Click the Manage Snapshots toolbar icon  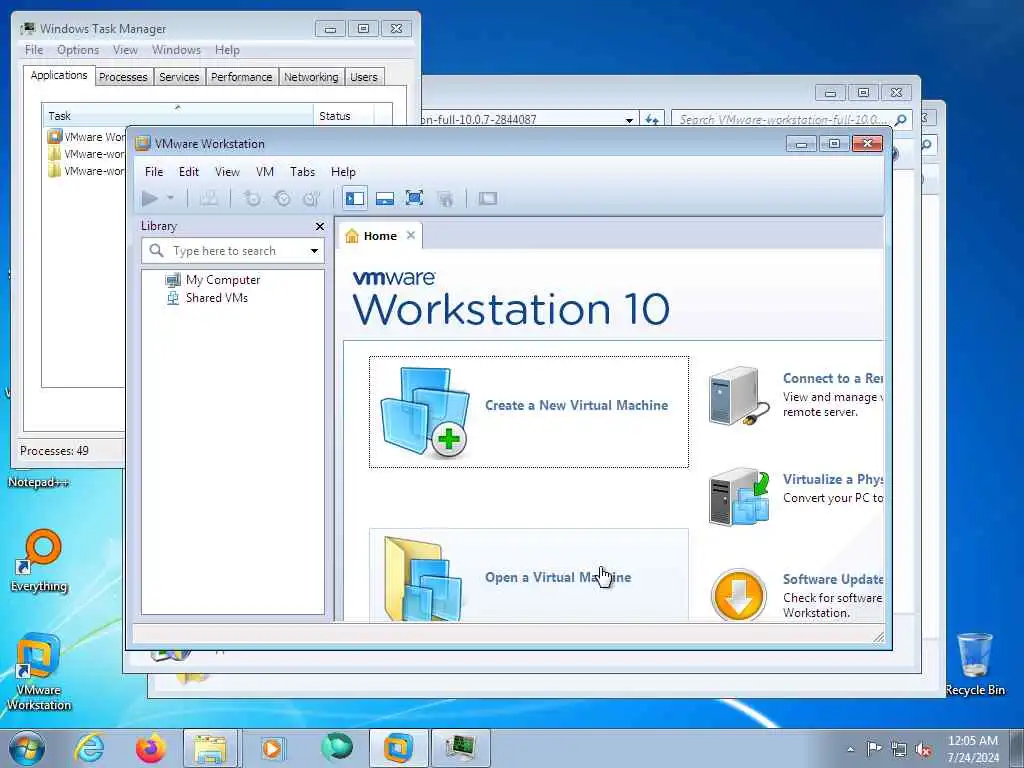click(x=312, y=198)
